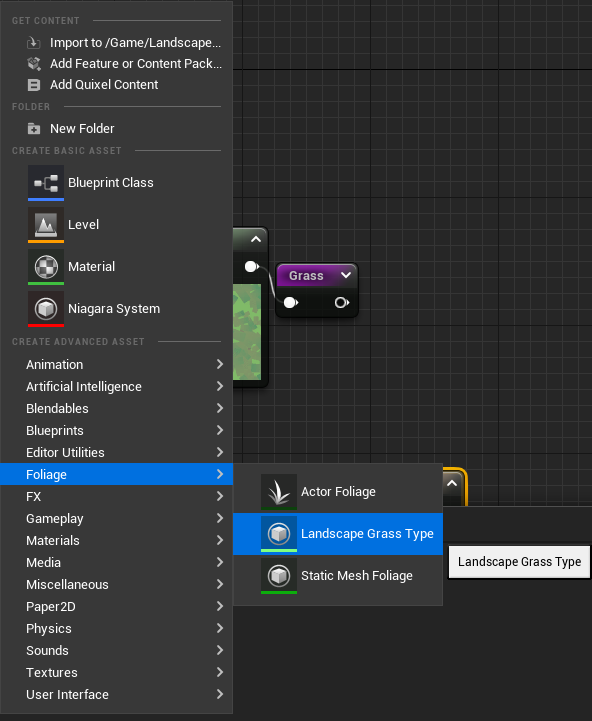Expand the Editor Utilities submenu
Viewport: 592px width, 721px height.
pos(116,453)
